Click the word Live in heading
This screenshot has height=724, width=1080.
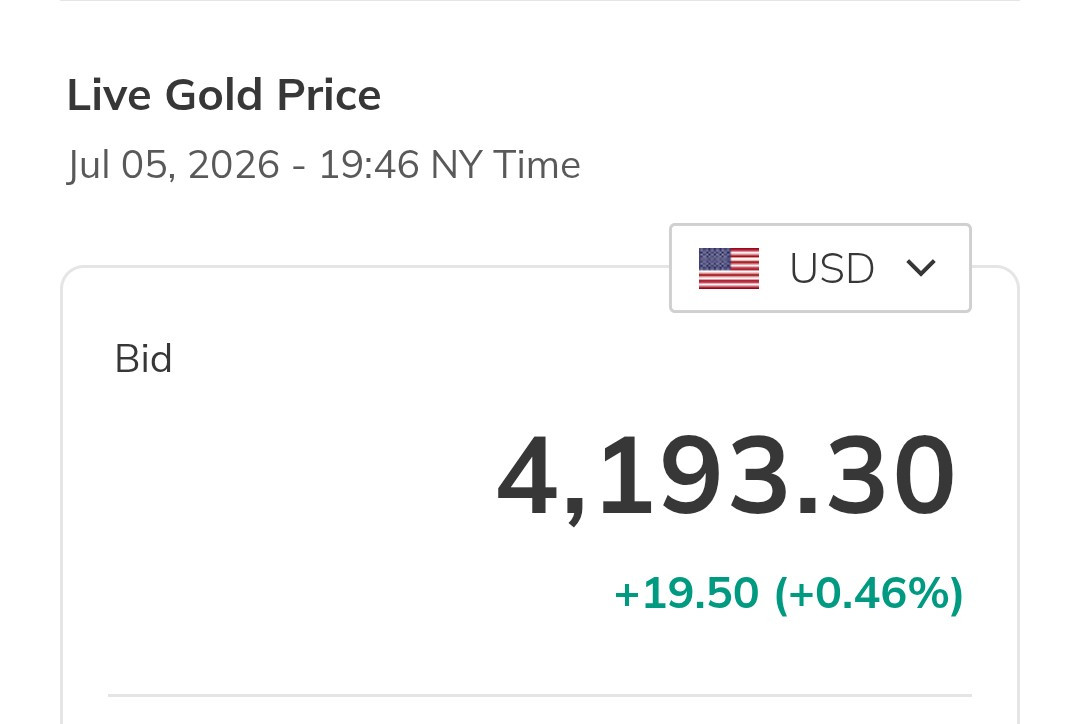click(109, 95)
